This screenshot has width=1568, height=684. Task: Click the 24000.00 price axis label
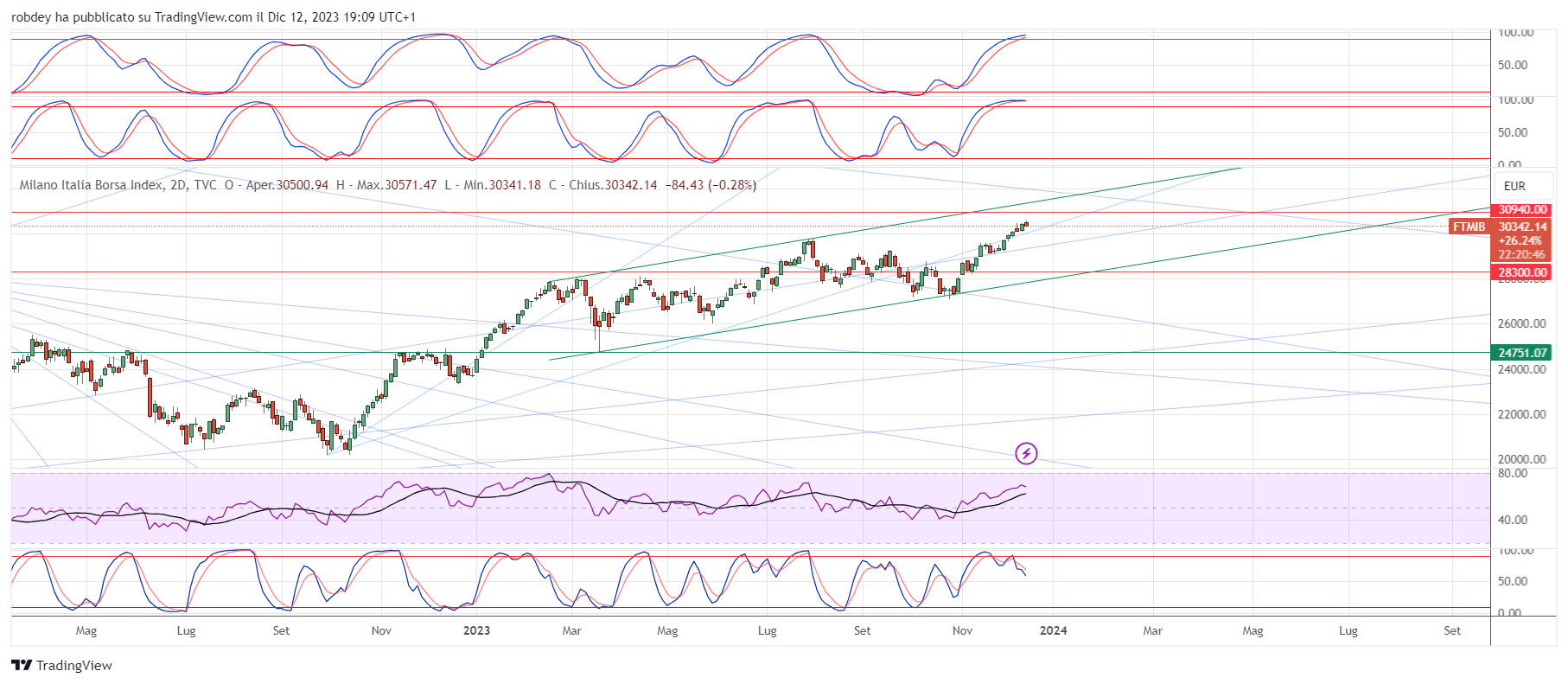1522,369
